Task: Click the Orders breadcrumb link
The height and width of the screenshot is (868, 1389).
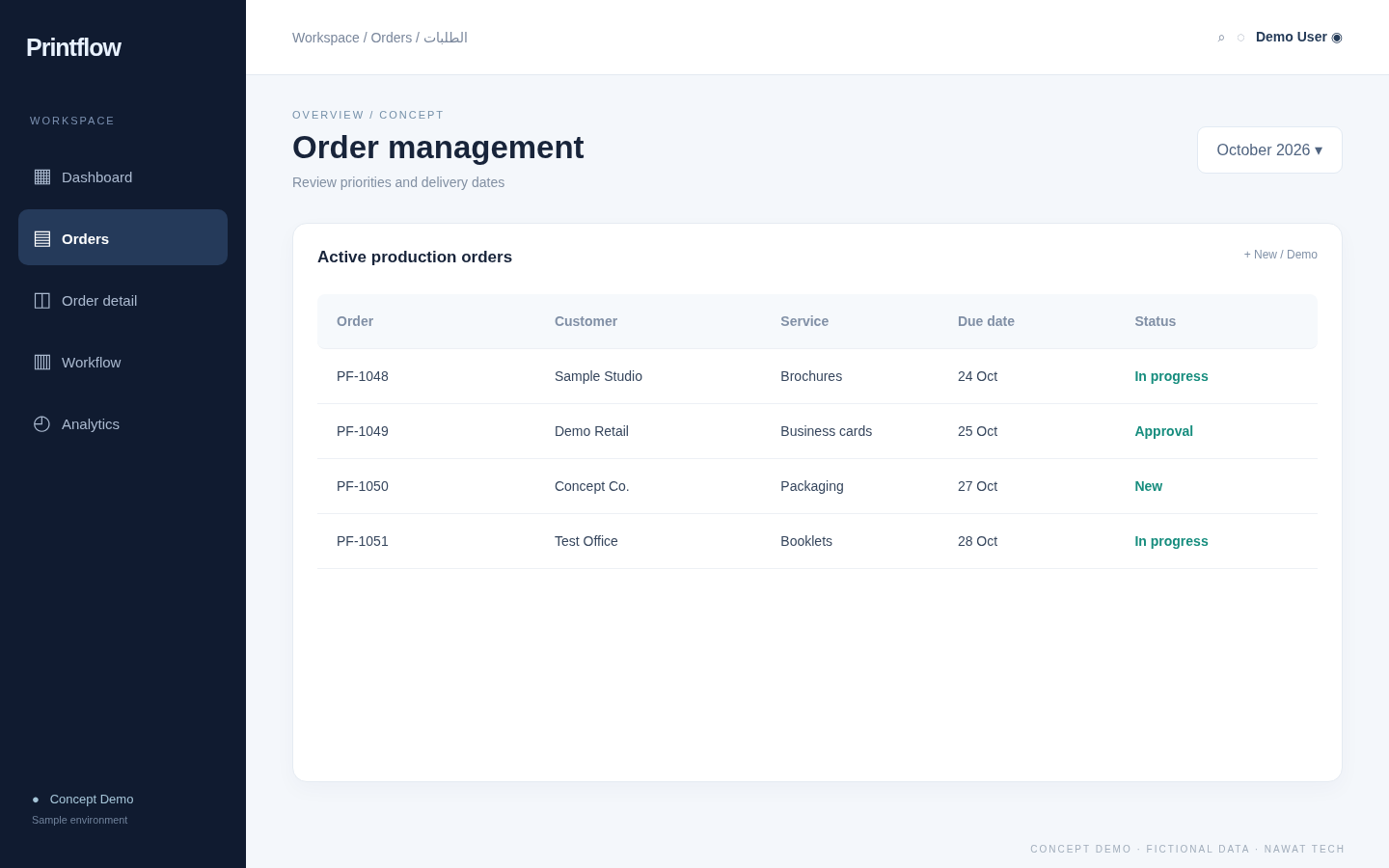Action: point(392,38)
